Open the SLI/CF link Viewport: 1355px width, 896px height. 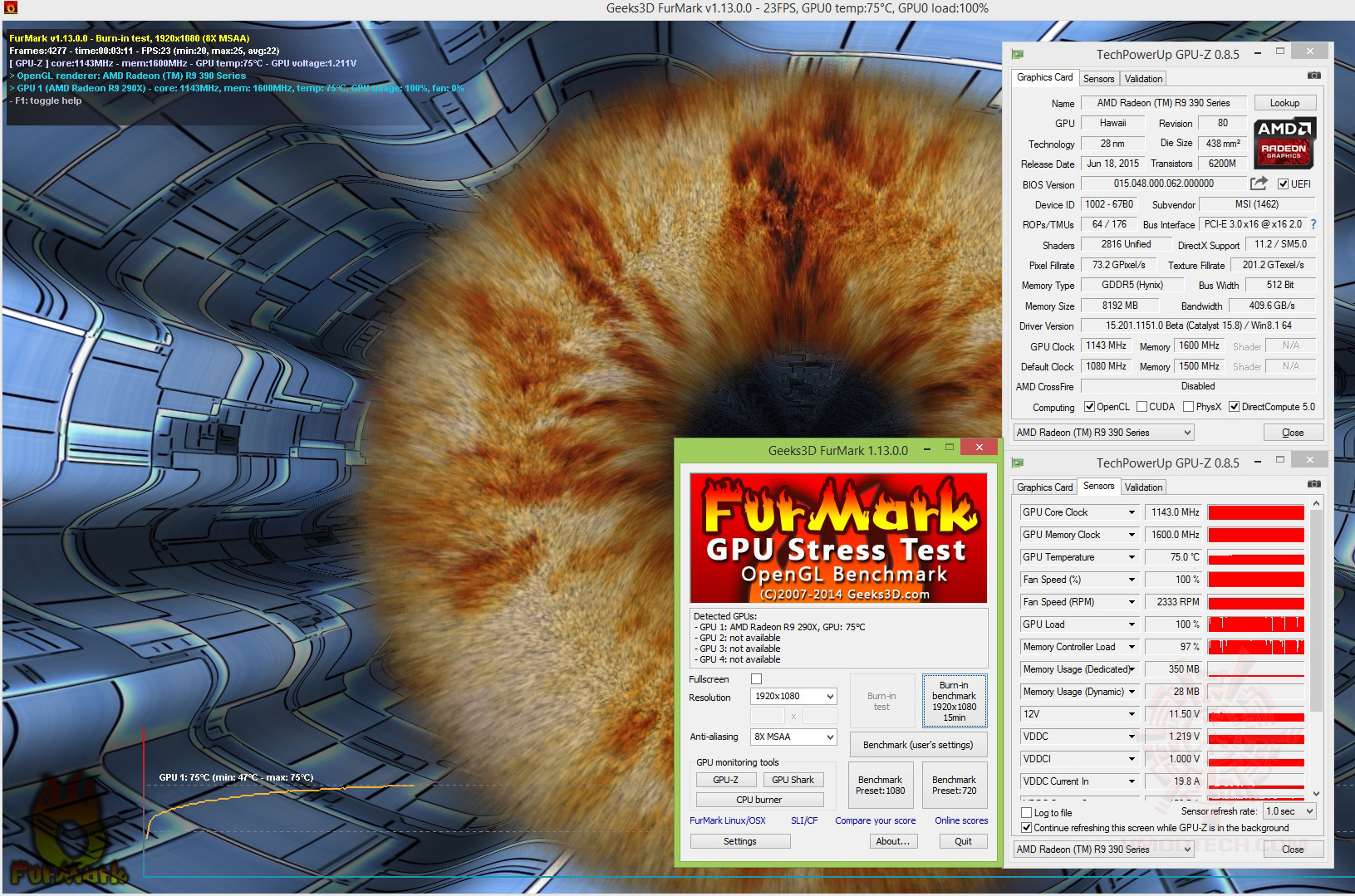tap(804, 820)
